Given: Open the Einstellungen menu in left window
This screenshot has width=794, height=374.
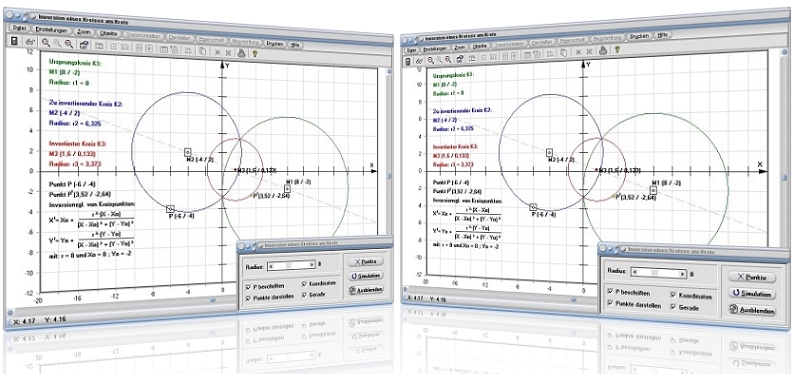Looking at the screenshot, I should [53, 30].
